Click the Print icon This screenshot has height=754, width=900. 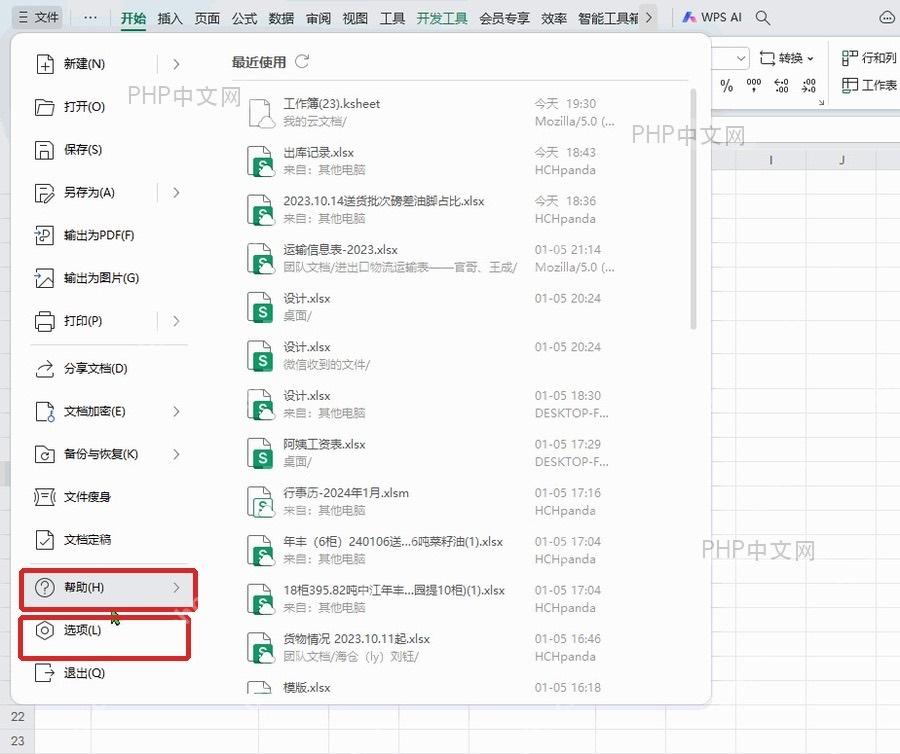45,321
